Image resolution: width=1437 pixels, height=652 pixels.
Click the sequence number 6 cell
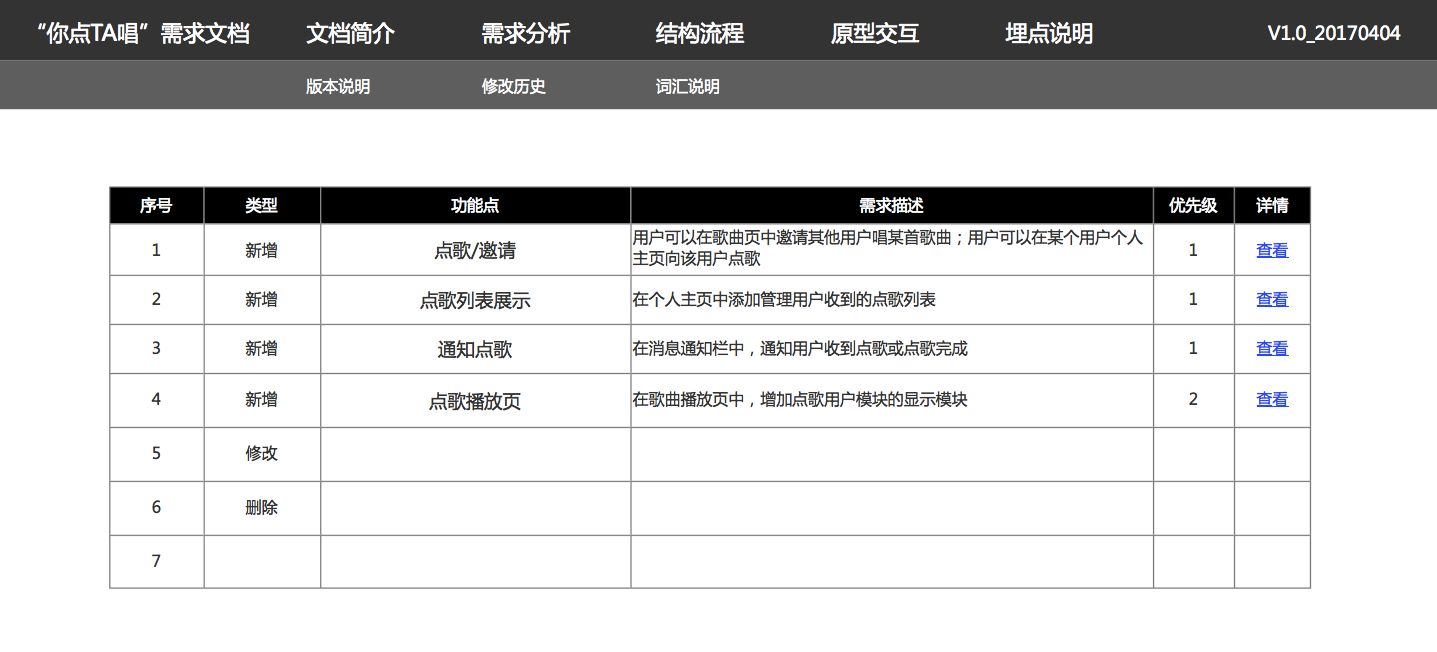click(x=156, y=507)
